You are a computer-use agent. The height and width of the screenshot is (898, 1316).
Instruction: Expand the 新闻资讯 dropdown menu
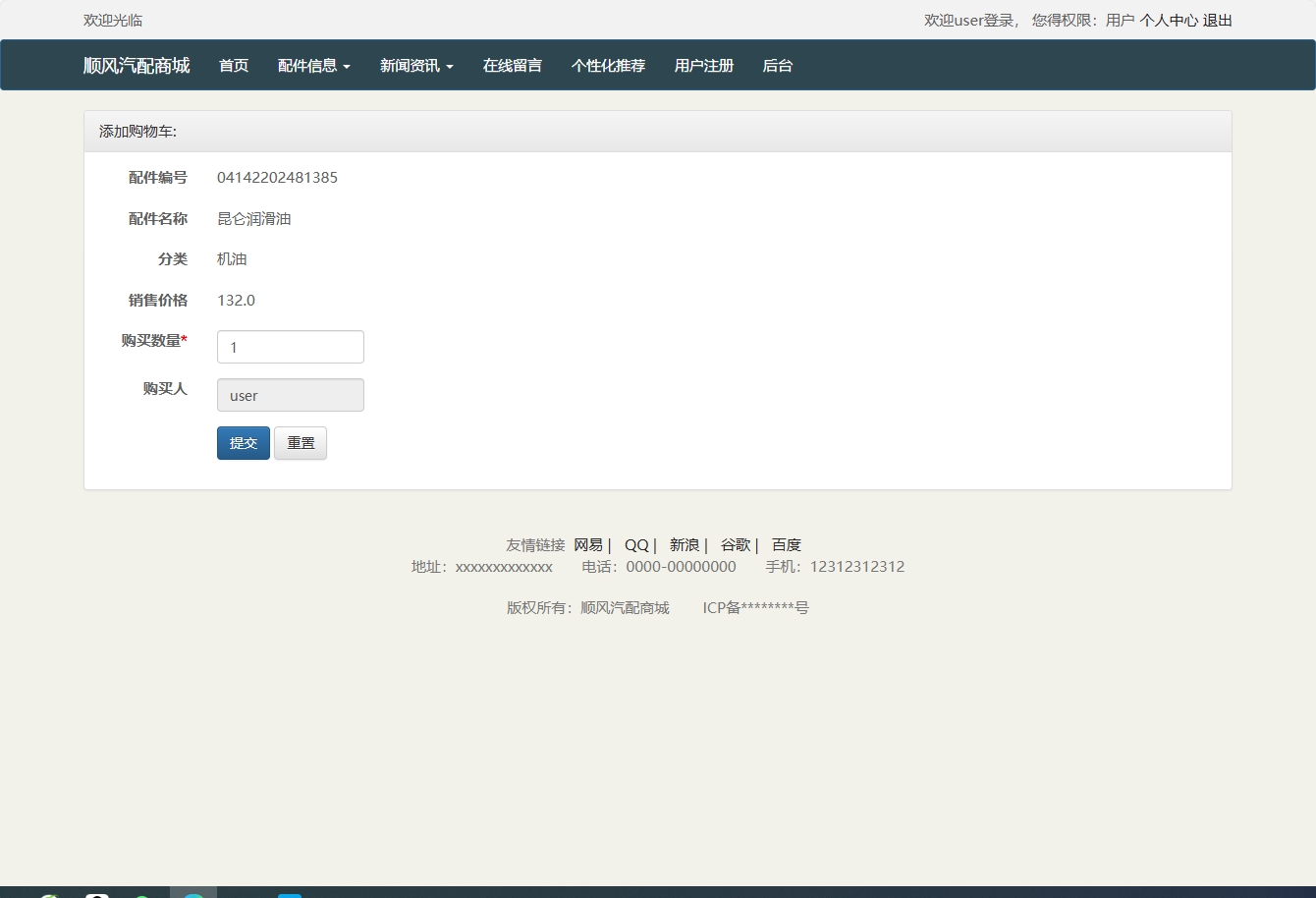tap(416, 66)
